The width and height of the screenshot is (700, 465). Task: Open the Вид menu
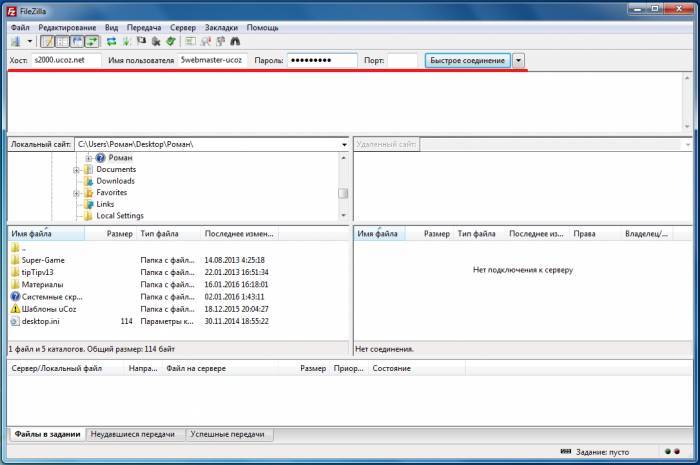tap(112, 27)
